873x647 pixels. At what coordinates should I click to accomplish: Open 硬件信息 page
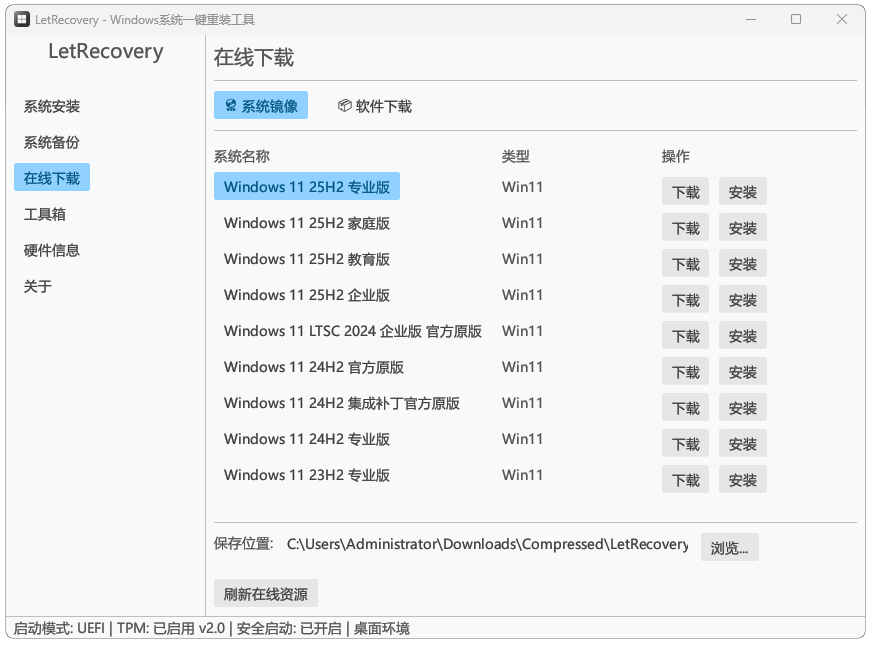point(52,250)
